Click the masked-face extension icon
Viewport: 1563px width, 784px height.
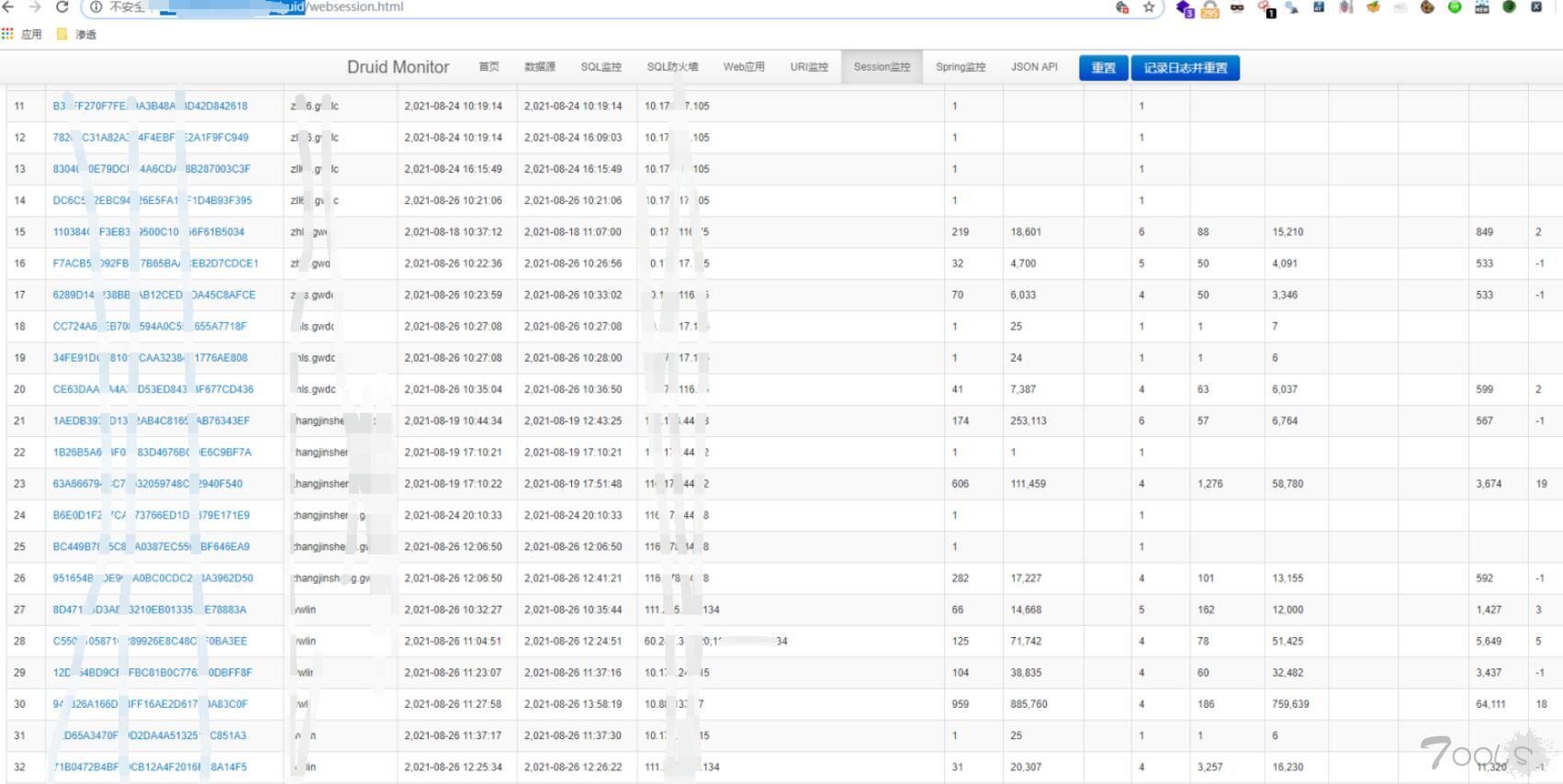tap(1238, 7)
